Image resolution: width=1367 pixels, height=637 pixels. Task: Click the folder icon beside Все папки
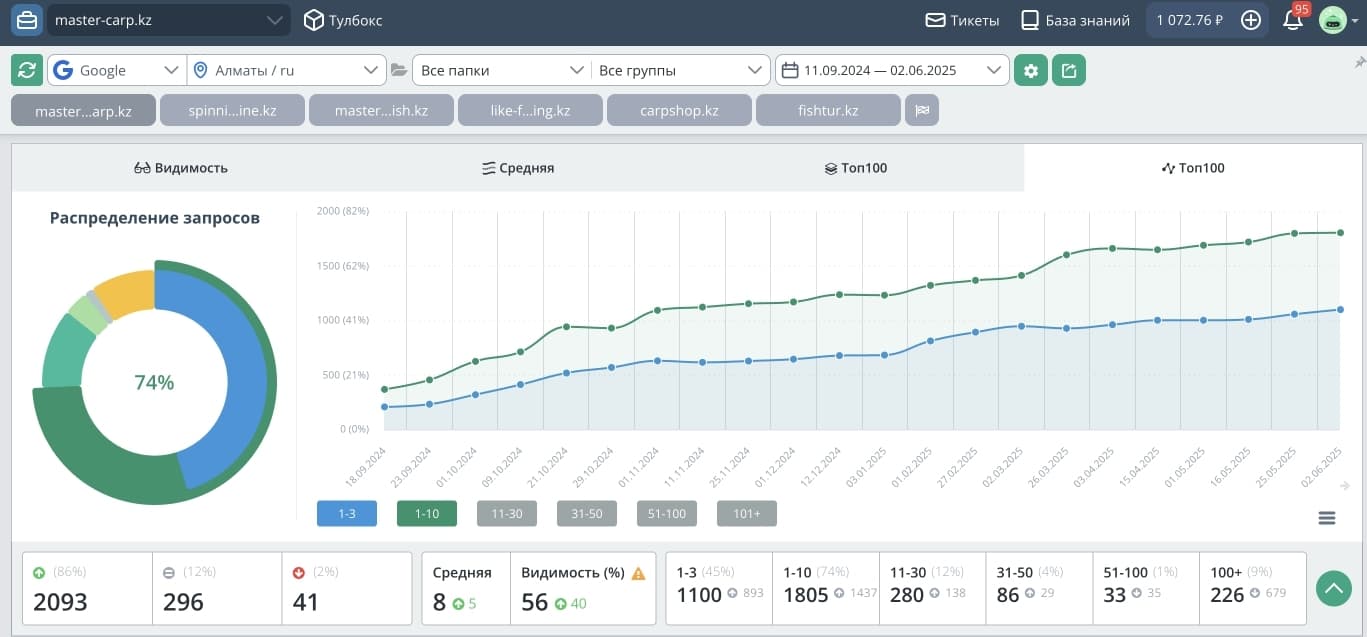(x=399, y=70)
